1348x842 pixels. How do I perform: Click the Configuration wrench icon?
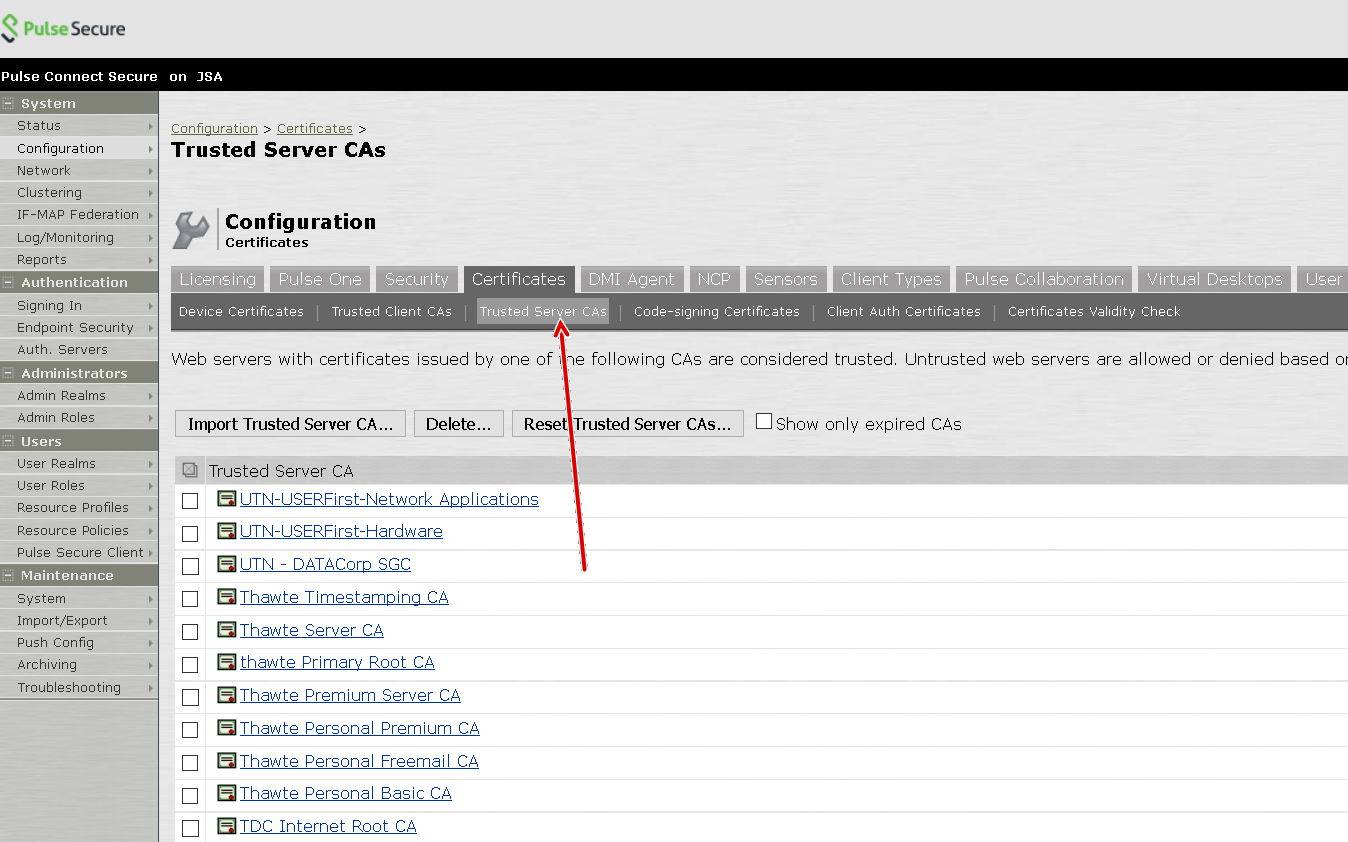192,230
